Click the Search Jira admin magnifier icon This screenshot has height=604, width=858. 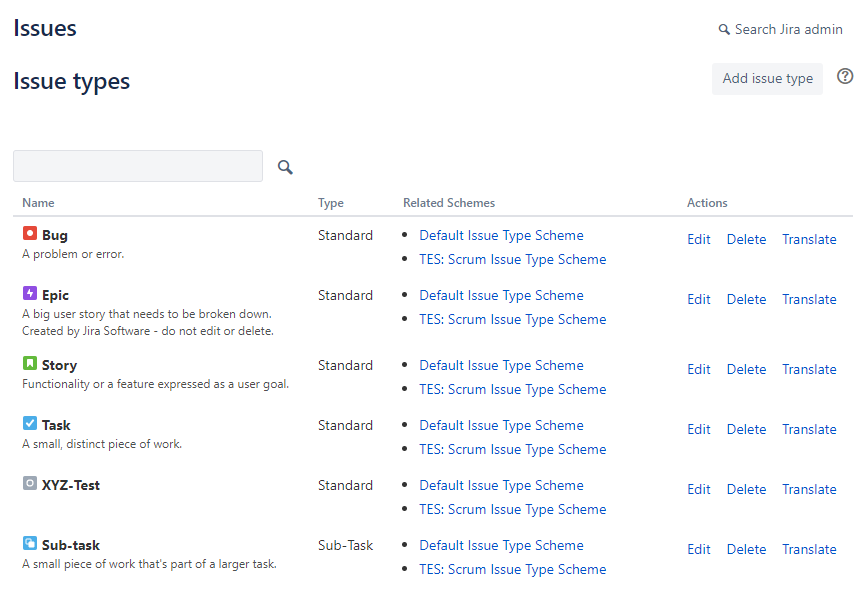point(724,30)
